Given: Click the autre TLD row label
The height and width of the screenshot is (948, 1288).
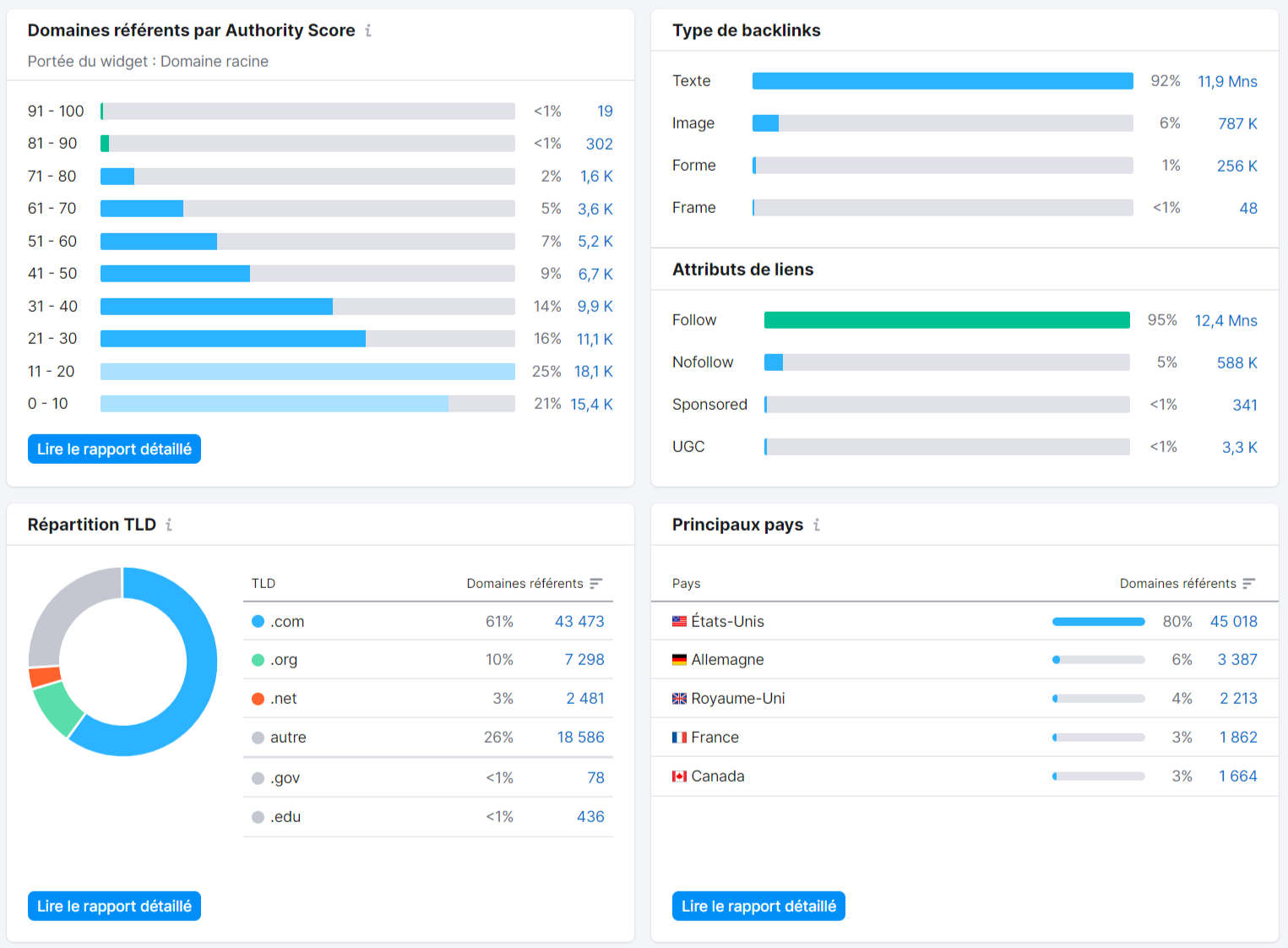Looking at the screenshot, I should click(288, 738).
